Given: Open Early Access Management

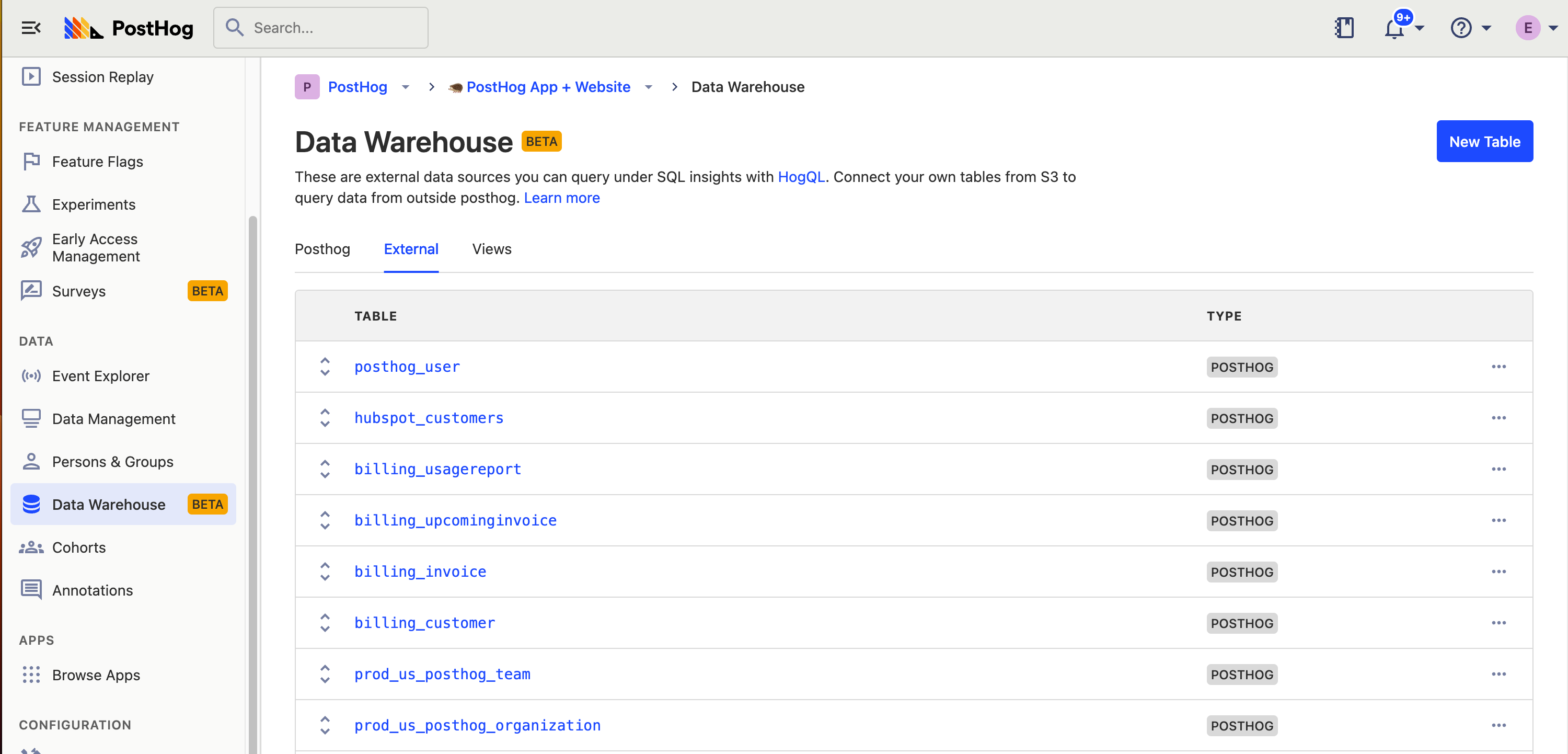Looking at the screenshot, I should click(95, 247).
